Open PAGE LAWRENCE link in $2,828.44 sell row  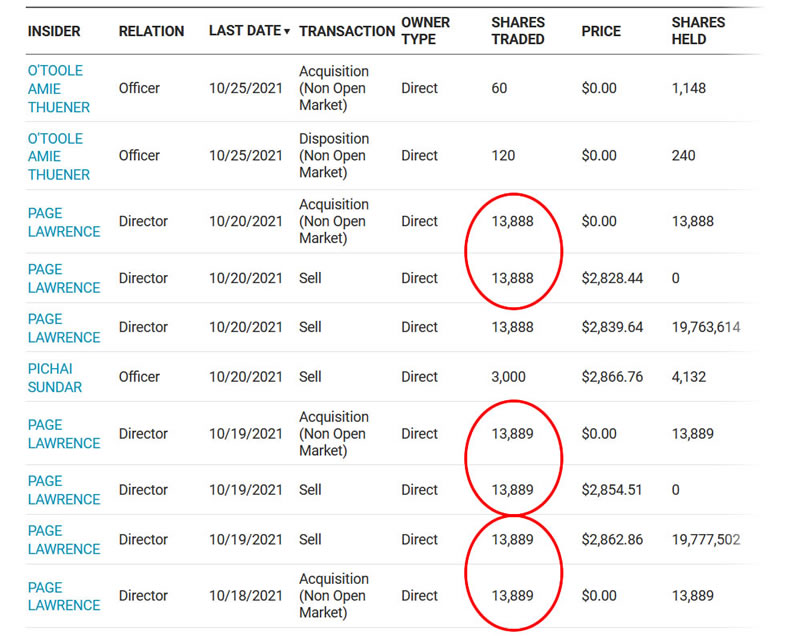tap(63, 278)
